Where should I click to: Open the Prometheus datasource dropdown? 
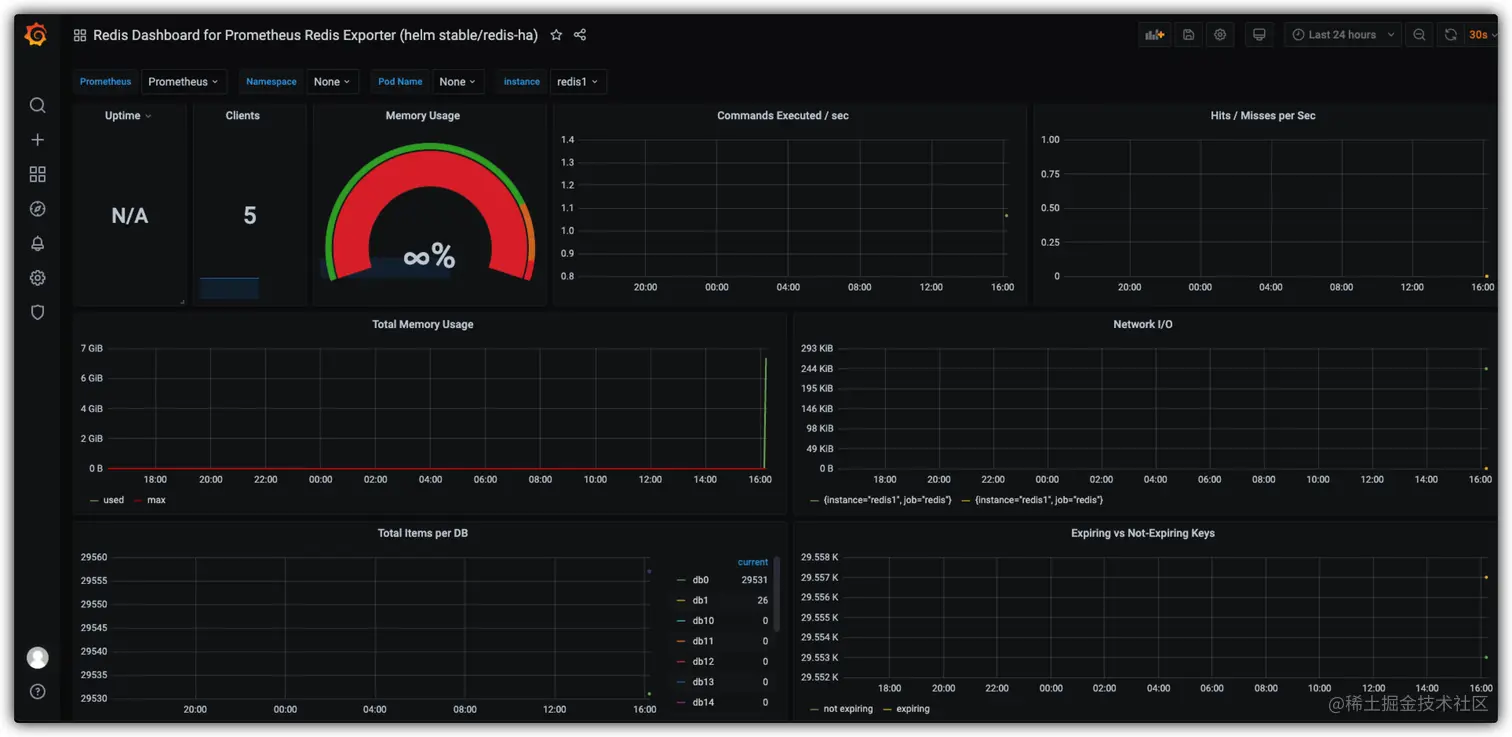pos(184,82)
